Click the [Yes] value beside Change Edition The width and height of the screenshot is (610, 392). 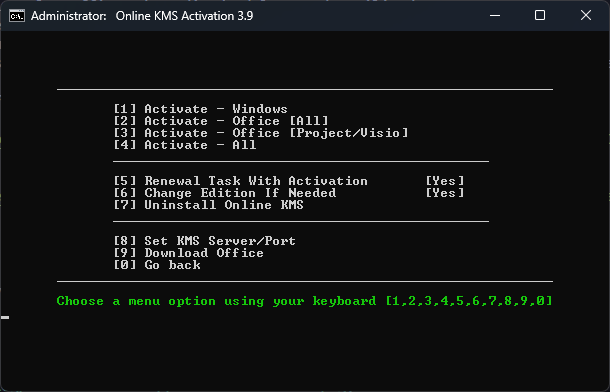(445, 193)
